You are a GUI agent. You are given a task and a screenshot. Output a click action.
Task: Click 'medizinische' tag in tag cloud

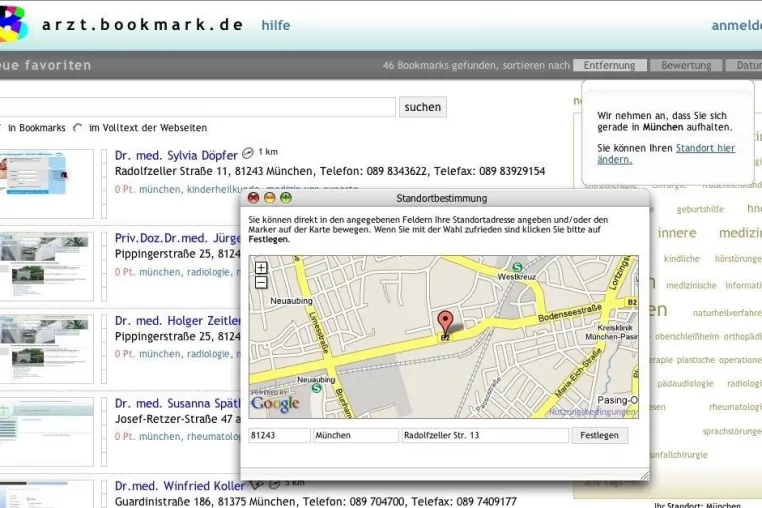click(x=691, y=285)
